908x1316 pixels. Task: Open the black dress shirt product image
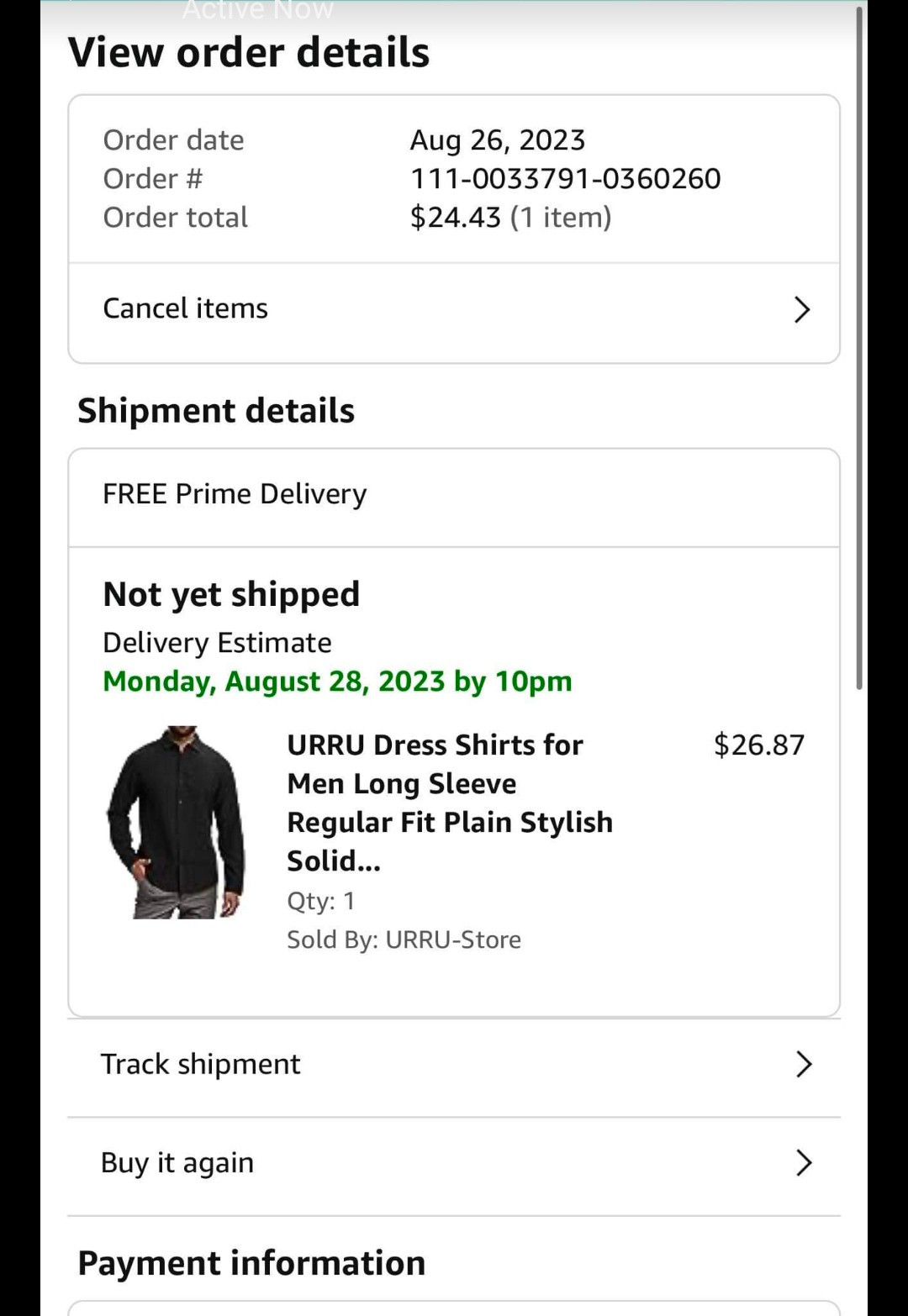177,822
